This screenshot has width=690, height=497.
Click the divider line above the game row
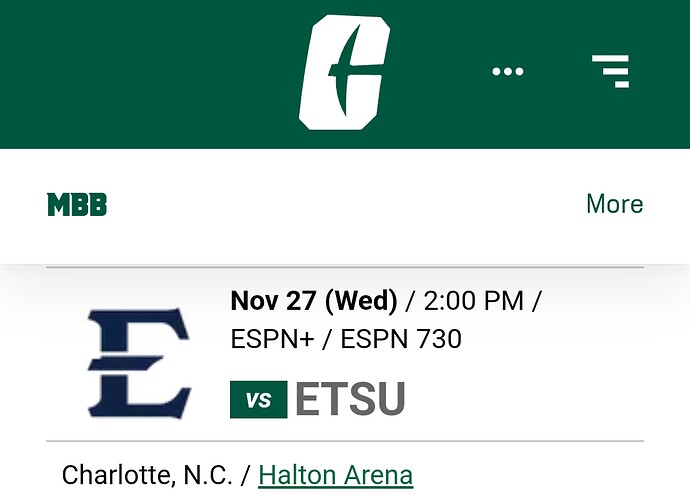pos(345,267)
